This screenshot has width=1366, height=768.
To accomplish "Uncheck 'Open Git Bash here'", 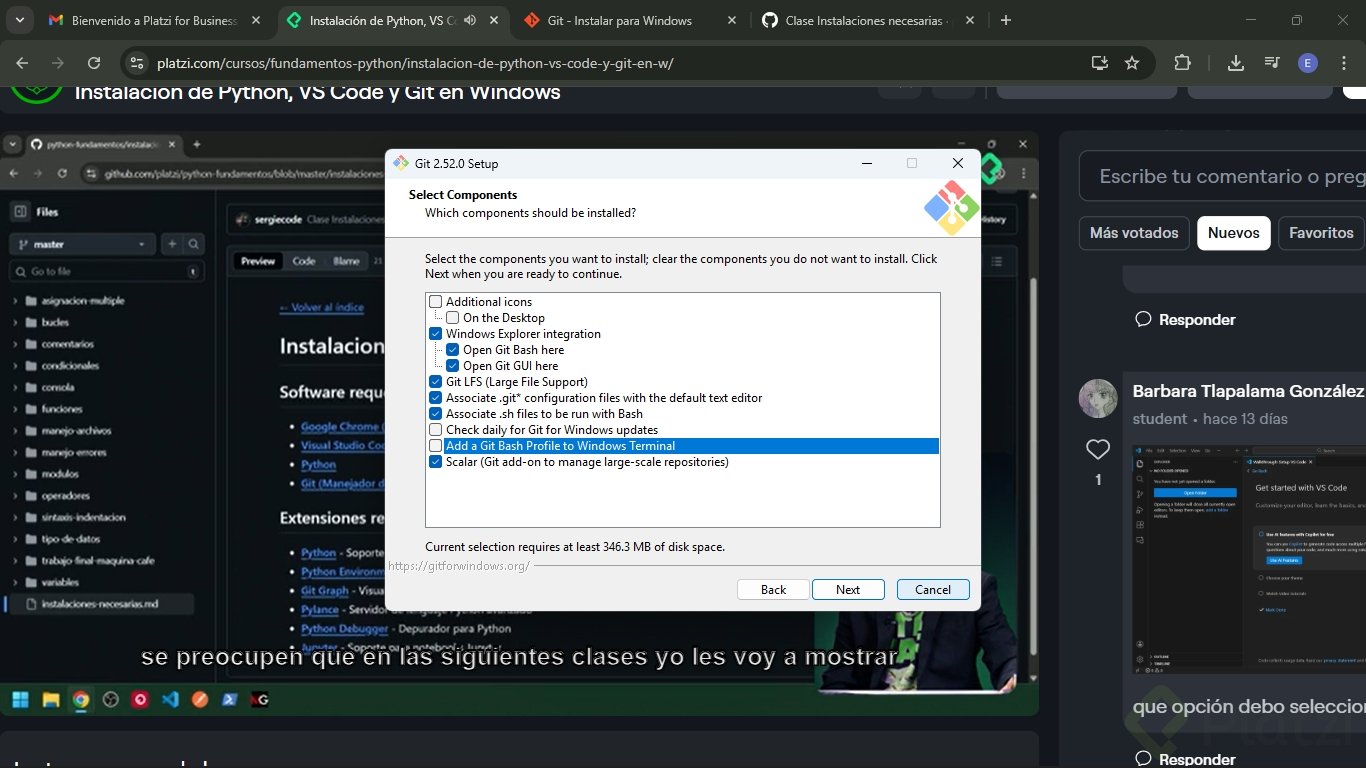I will click(x=452, y=350).
